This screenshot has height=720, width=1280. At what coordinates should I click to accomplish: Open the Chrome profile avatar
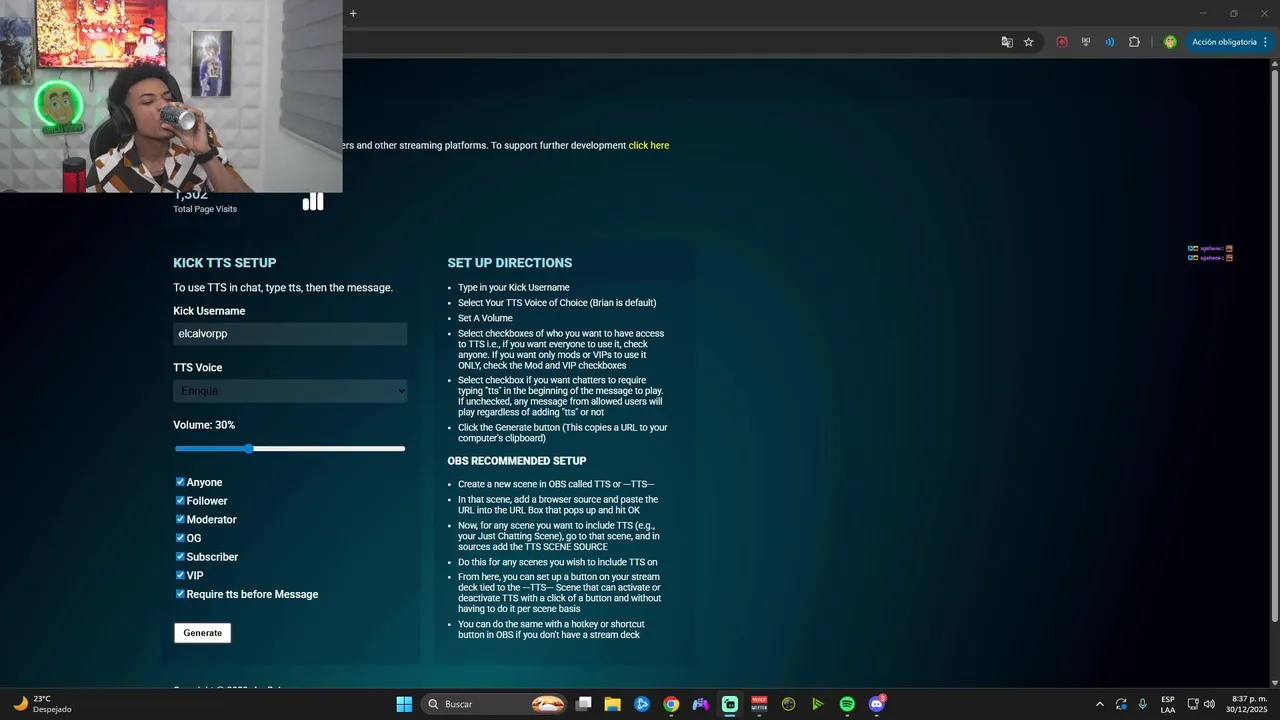[x=1170, y=42]
